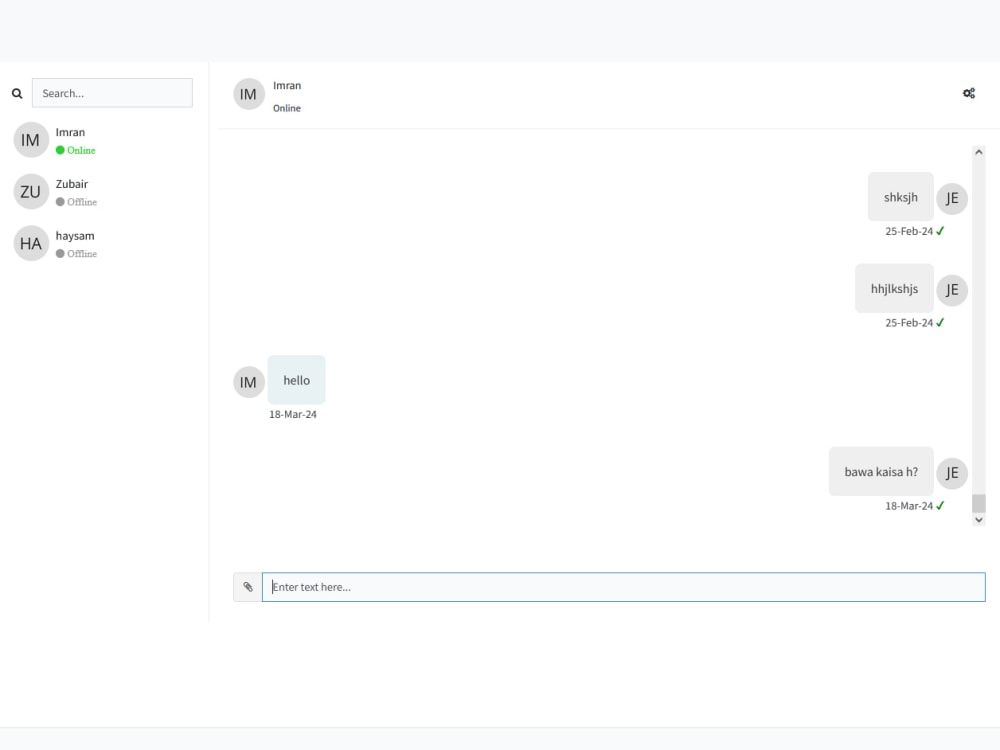
Task: Click scrollbar up arrow in chat
Action: click(x=978, y=152)
